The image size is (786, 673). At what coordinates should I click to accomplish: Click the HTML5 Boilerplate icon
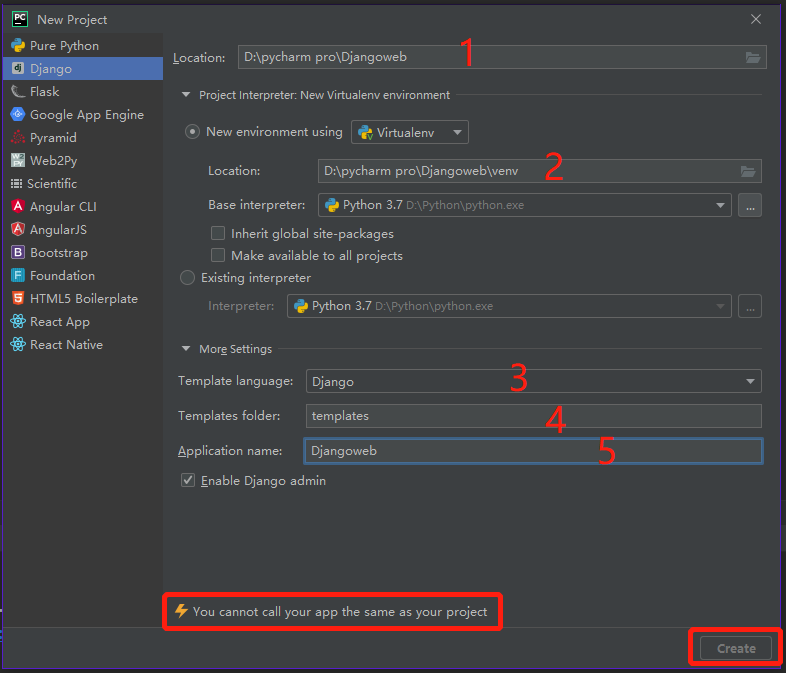(18, 298)
